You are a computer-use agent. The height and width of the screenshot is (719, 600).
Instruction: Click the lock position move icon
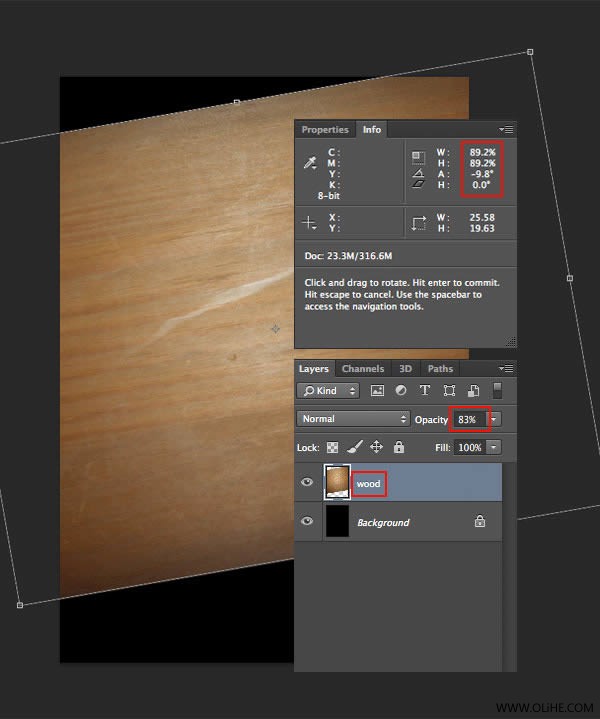coord(377,447)
